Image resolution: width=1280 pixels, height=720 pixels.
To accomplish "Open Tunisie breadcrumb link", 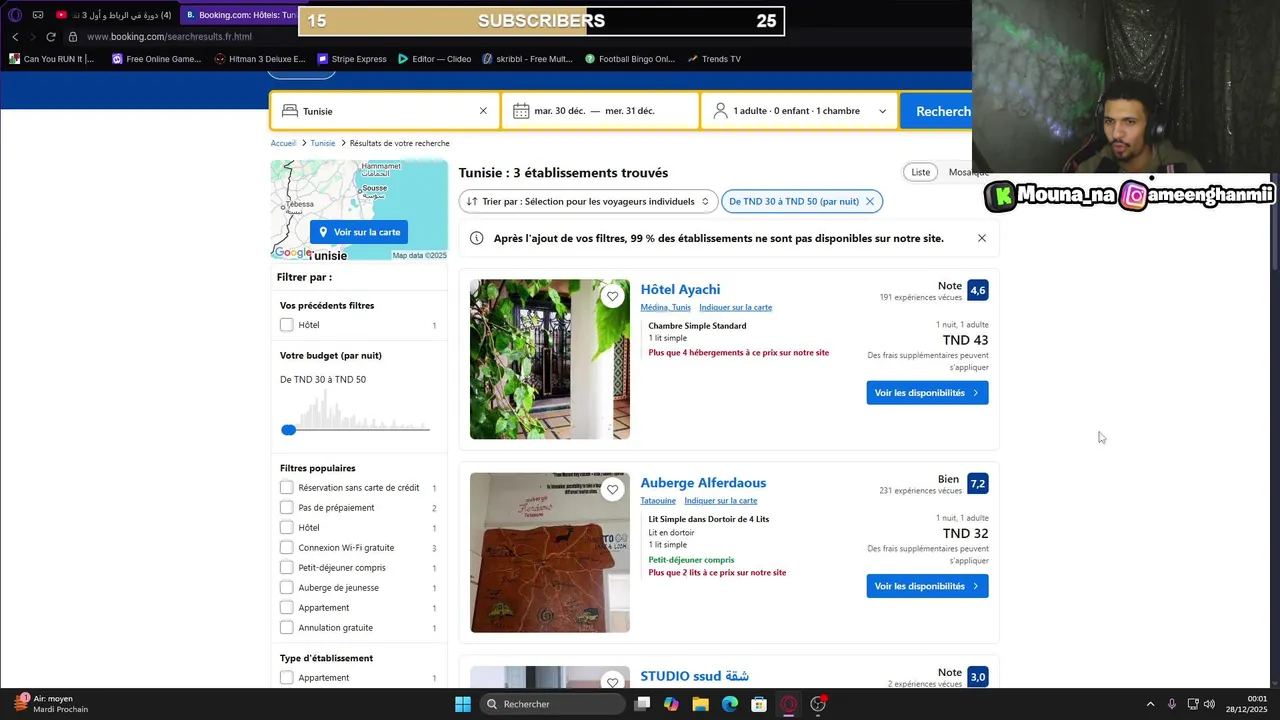I will pyautogui.click(x=323, y=143).
